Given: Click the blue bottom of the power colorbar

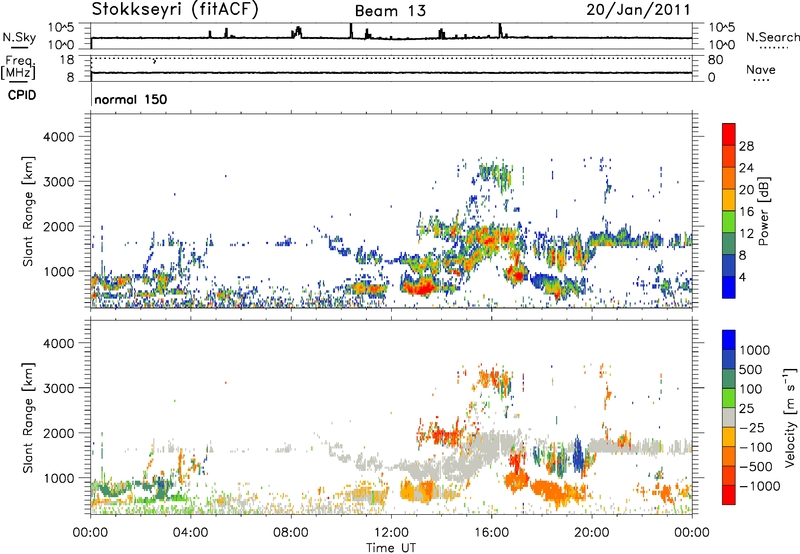Looking at the screenshot, I should (x=729, y=288).
